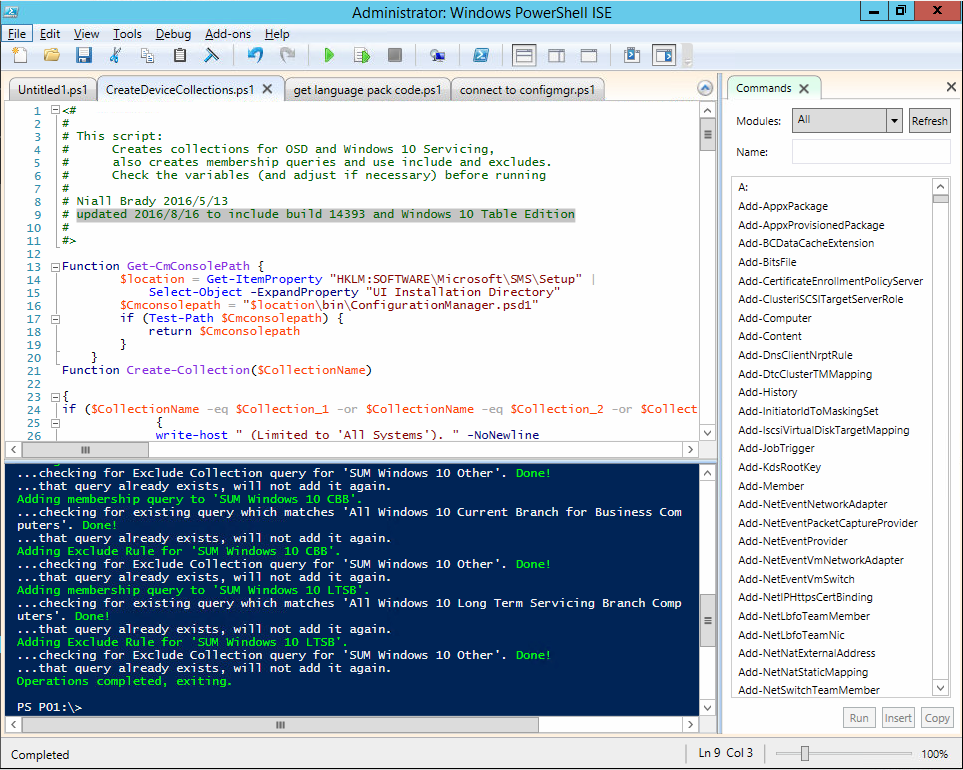
Task: Collapse the Get-CmConsolePath function fold
Action: pos(55,267)
